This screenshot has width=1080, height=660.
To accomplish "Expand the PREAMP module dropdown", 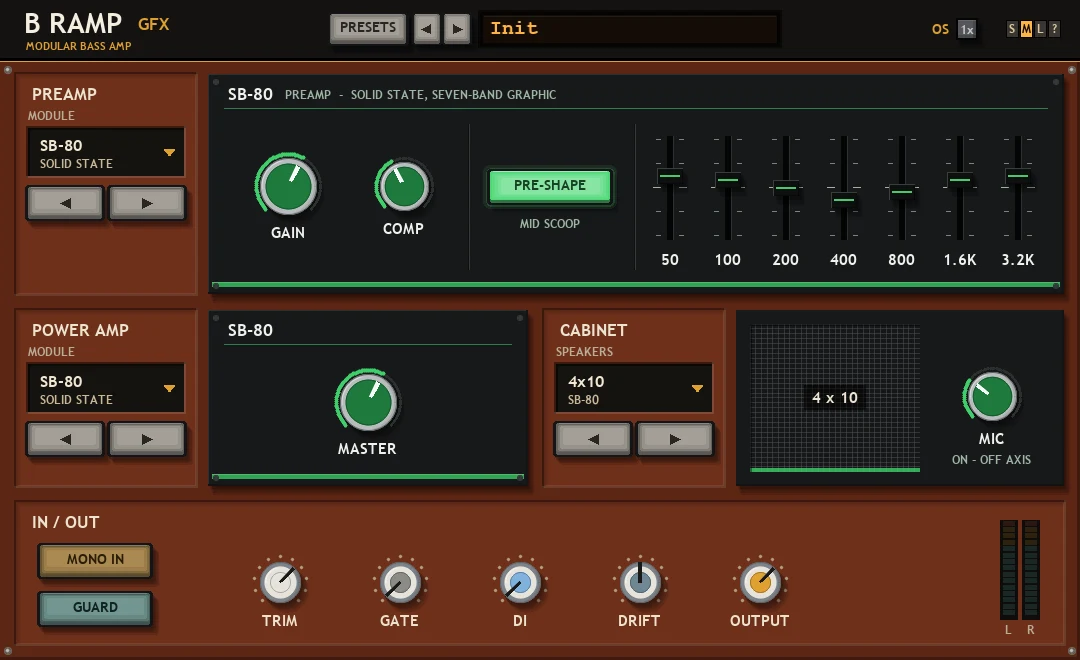I will click(106, 153).
